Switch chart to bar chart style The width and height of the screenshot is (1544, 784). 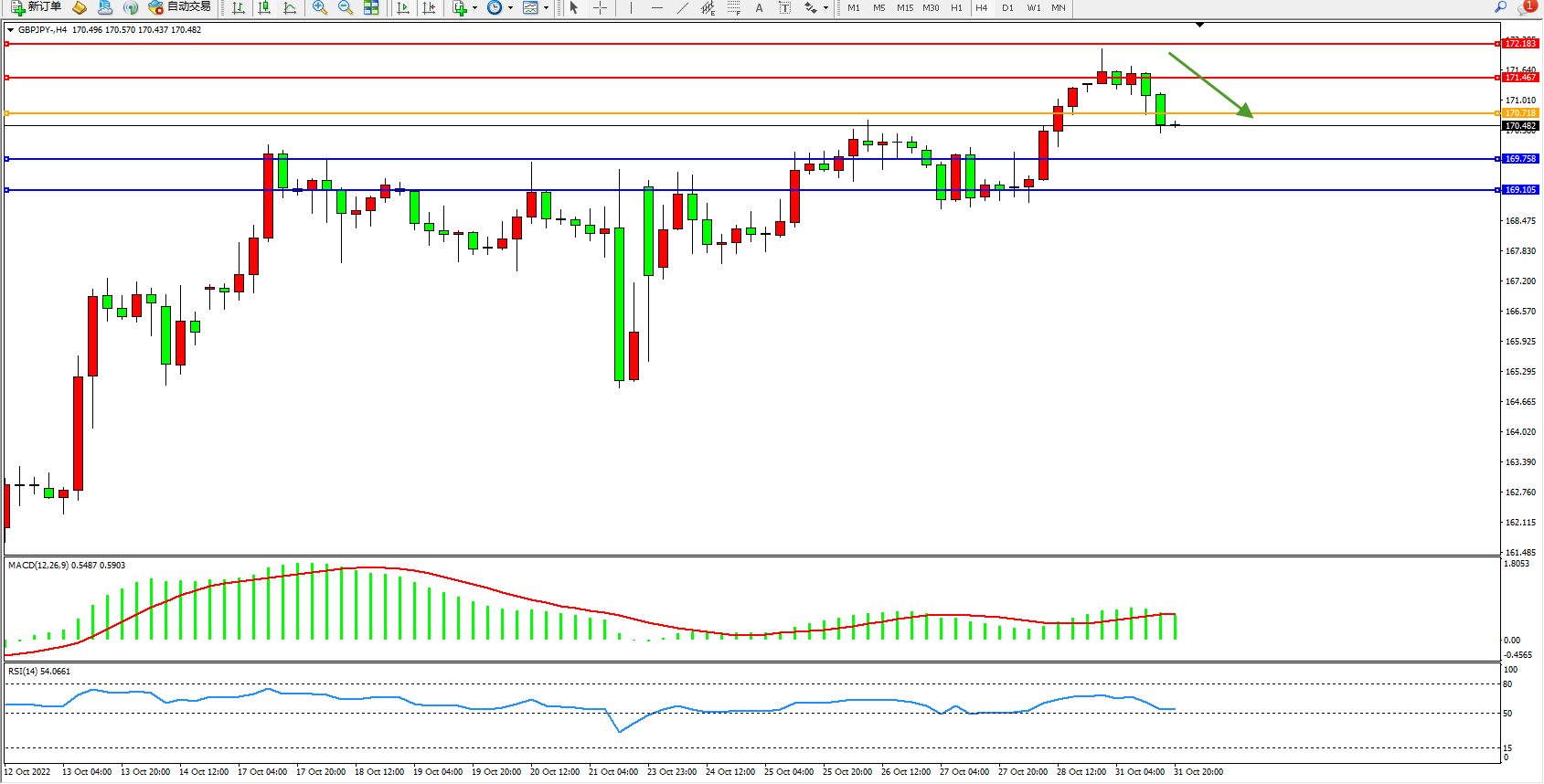tap(239, 7)
